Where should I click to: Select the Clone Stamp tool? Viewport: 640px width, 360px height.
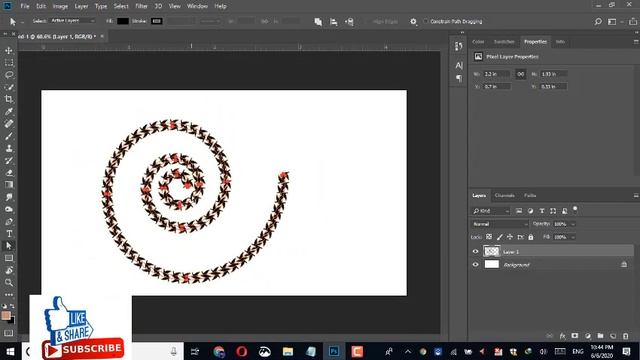pos(9,148)
